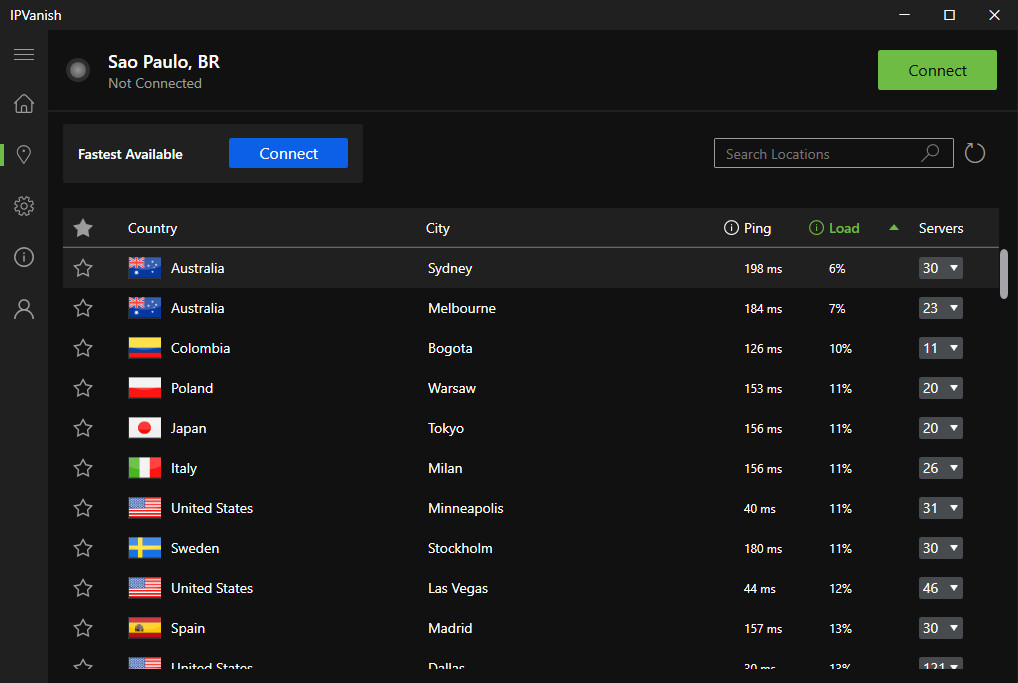Toggle the Load sort direction arrow
The width and height of the screenshot is (1018, 683).
pyautogui.click(x=894, y=227)
